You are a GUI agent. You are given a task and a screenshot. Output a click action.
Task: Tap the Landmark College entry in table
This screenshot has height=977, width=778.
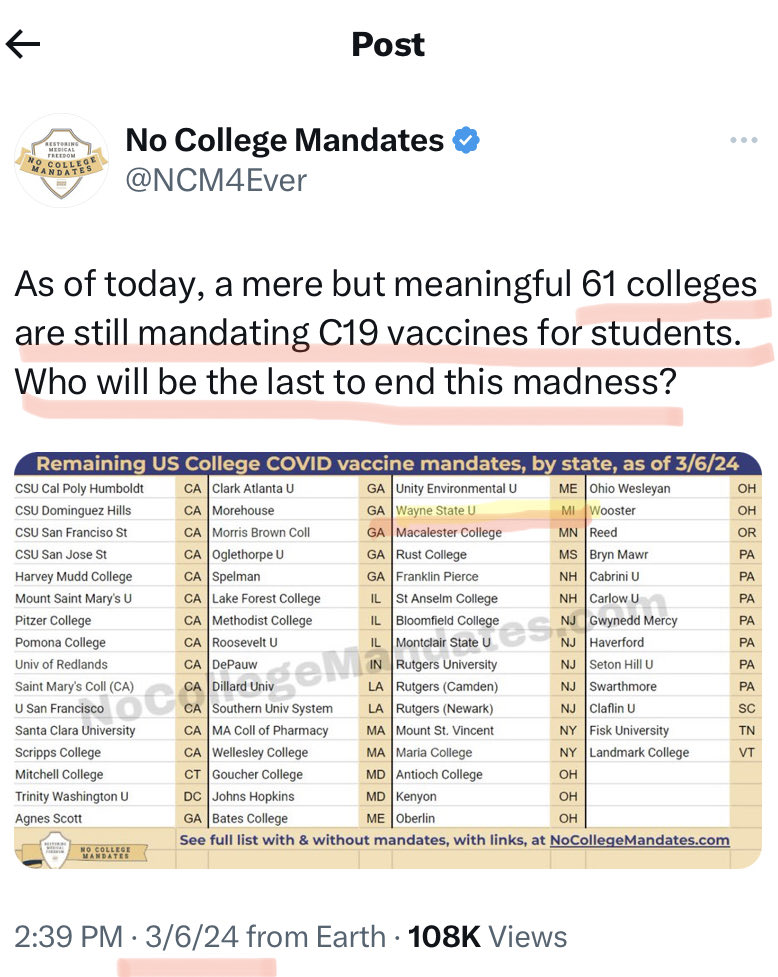click(x=639, y=753)
